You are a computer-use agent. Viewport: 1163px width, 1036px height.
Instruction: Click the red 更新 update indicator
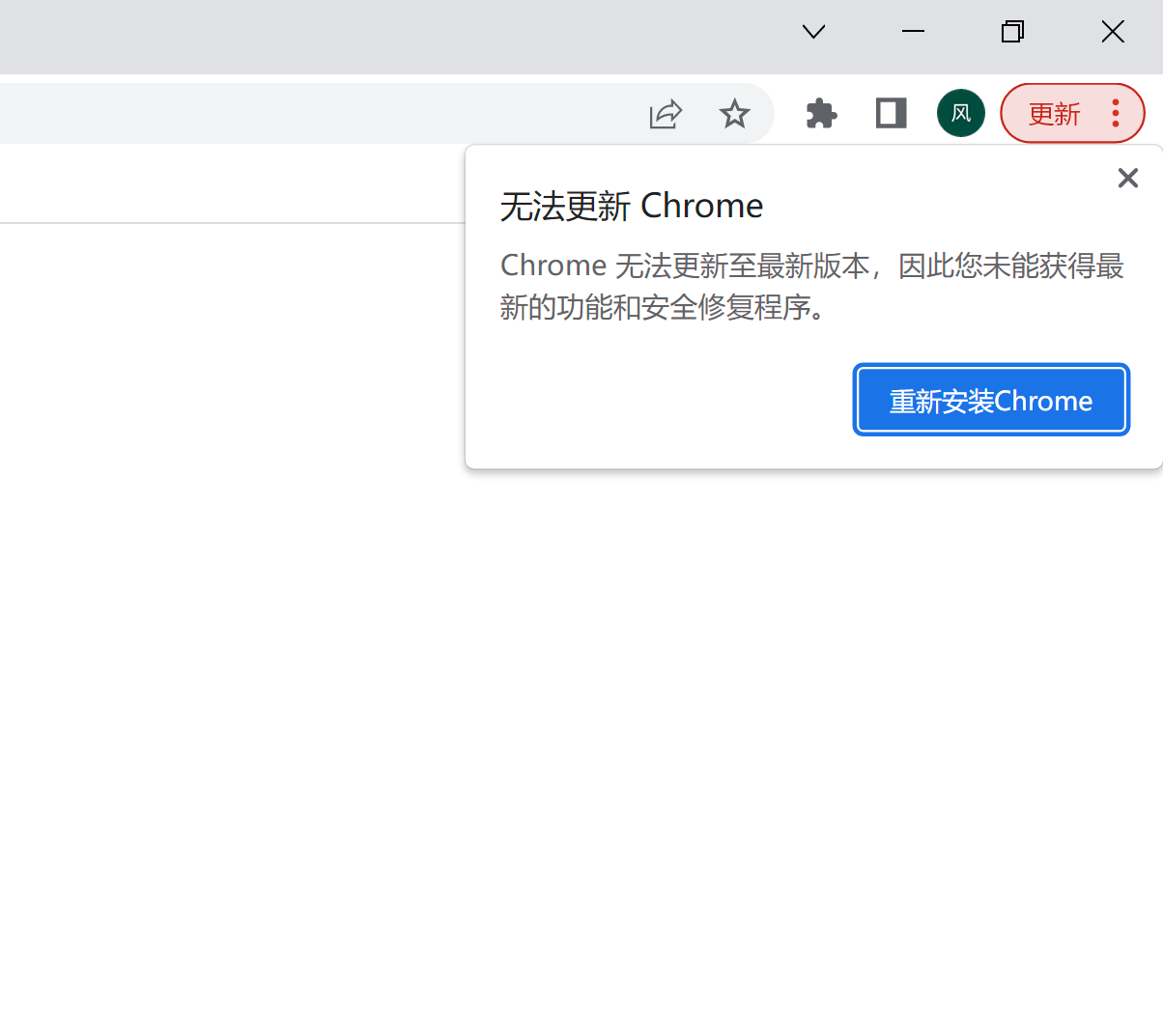point(1055,113)
